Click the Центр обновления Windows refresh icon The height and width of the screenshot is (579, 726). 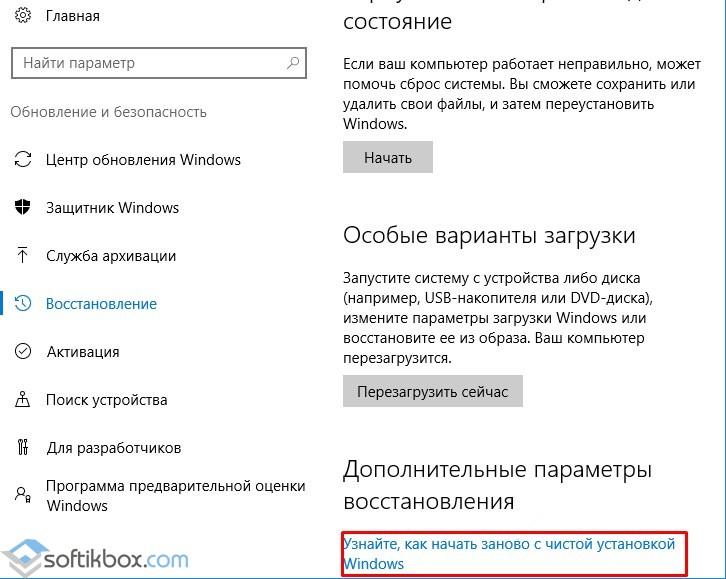23,160
